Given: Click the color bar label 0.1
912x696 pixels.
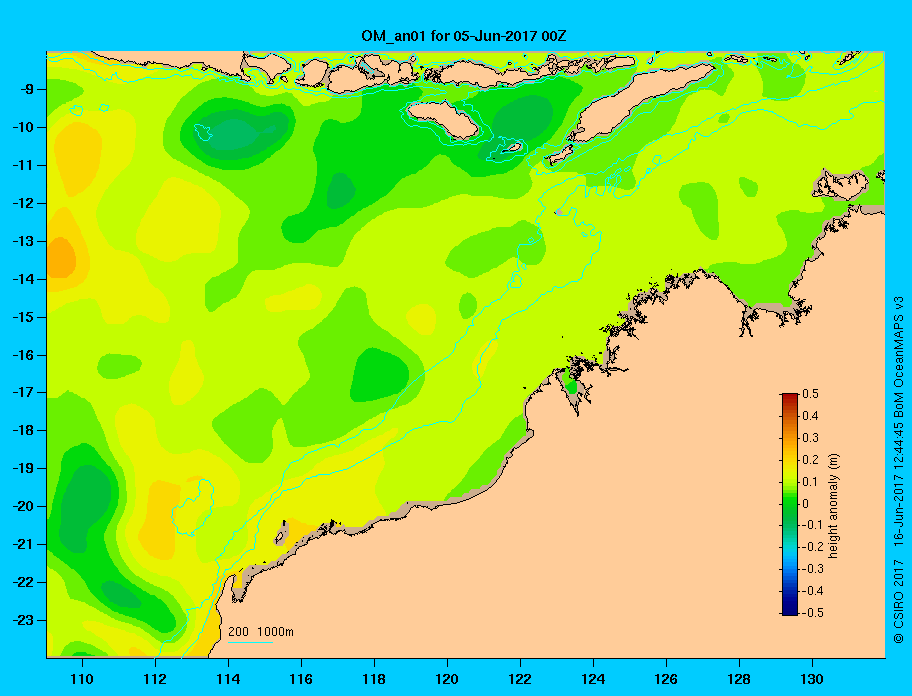Looking at the screenshot, I should tap(811, 481).
